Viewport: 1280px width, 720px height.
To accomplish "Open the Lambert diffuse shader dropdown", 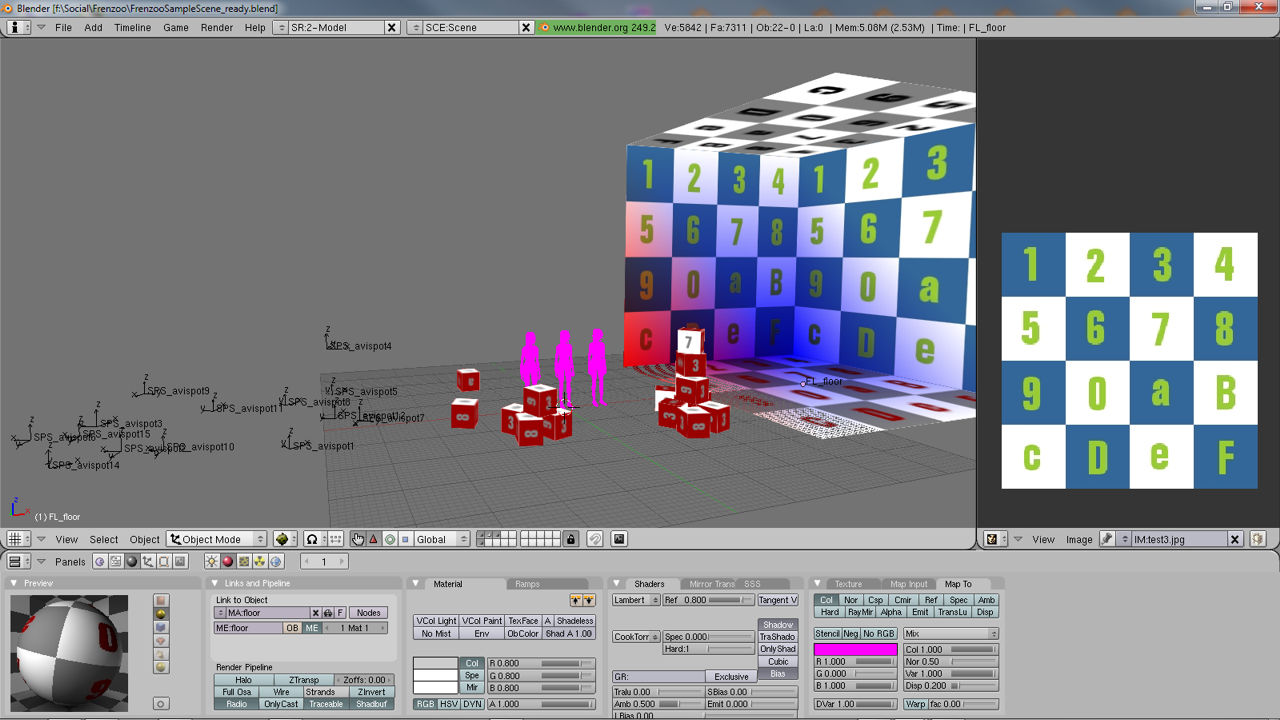I will [x=636, y=600].
